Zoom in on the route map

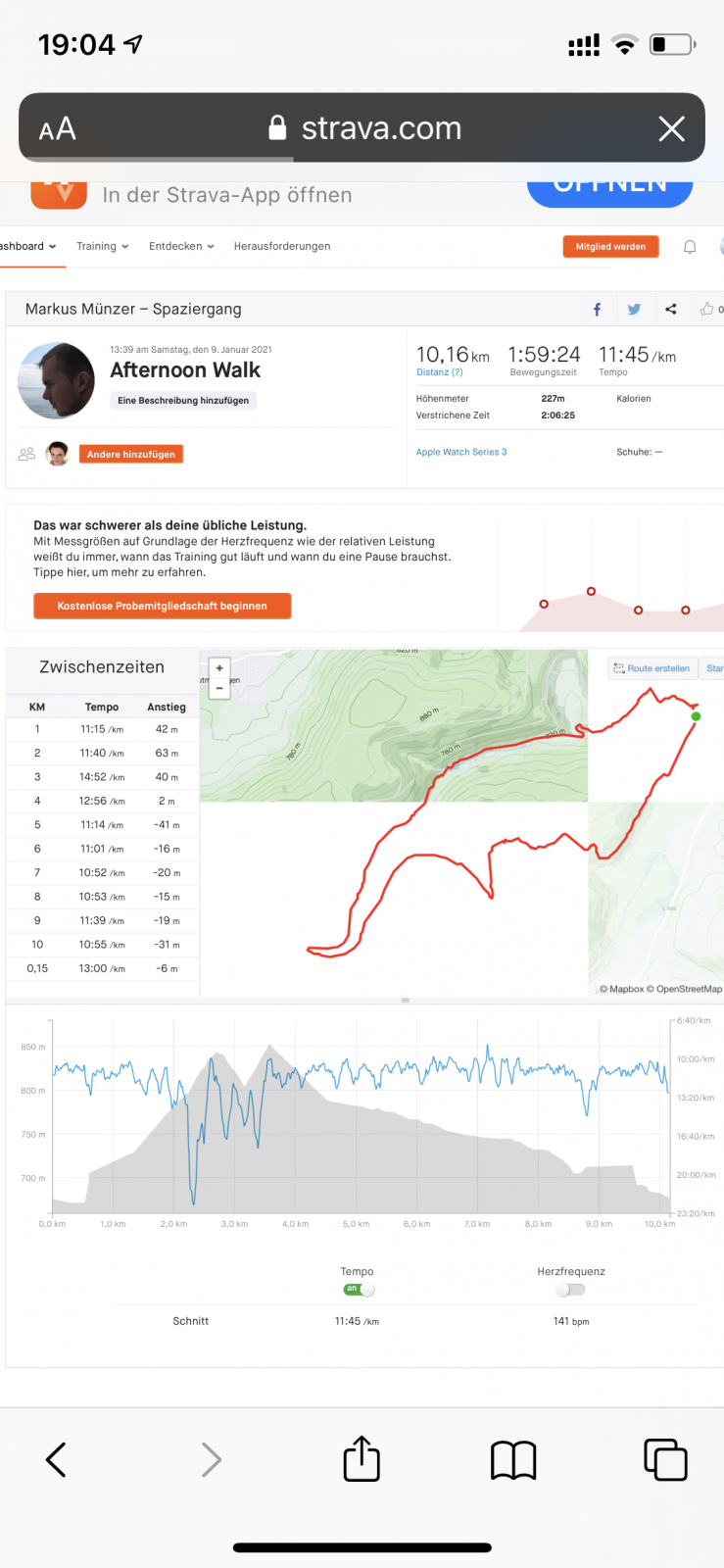pos(219,668)
